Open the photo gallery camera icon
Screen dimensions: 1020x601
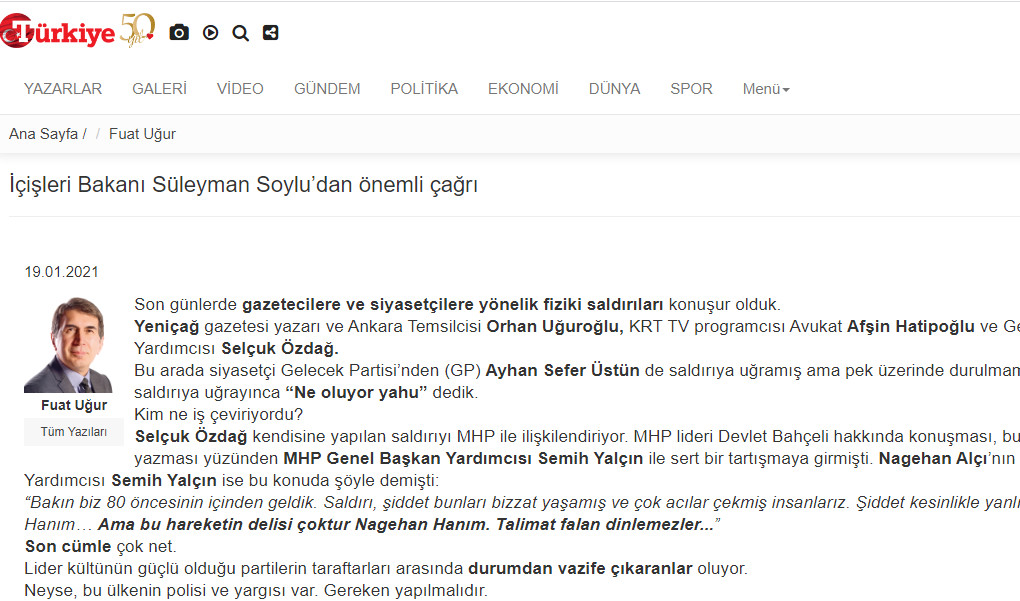(179, 33)
